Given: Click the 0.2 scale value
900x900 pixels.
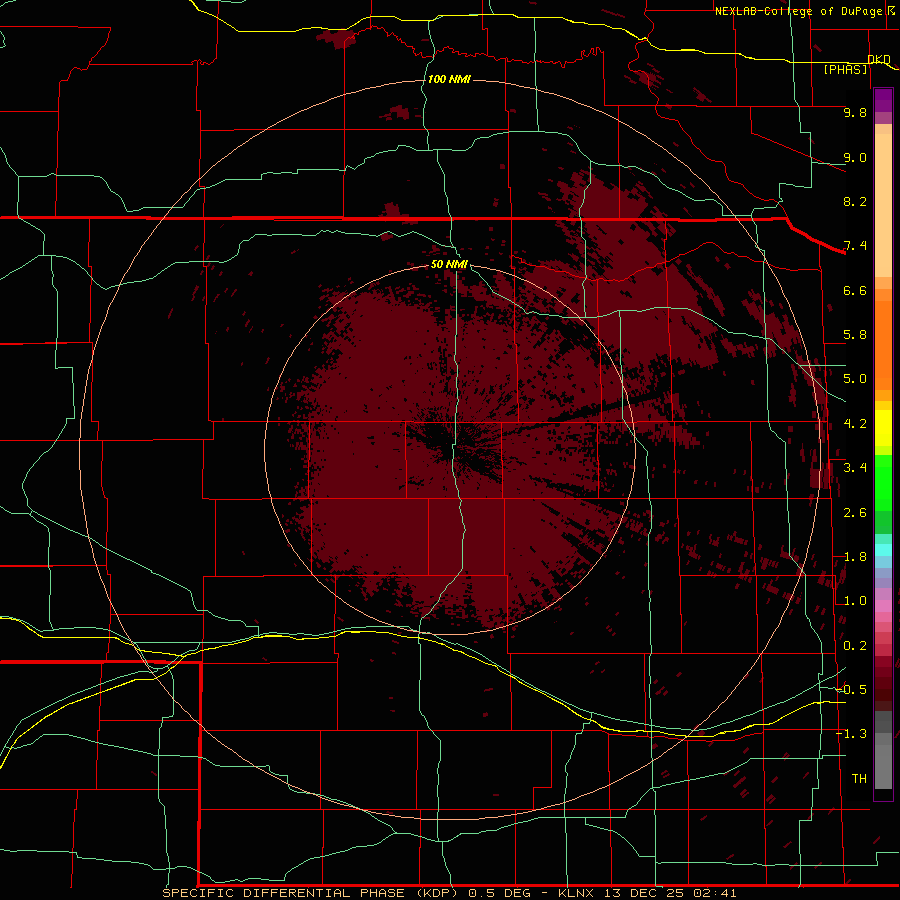Looking at the screenshot, I should click(x=855, y=646).
